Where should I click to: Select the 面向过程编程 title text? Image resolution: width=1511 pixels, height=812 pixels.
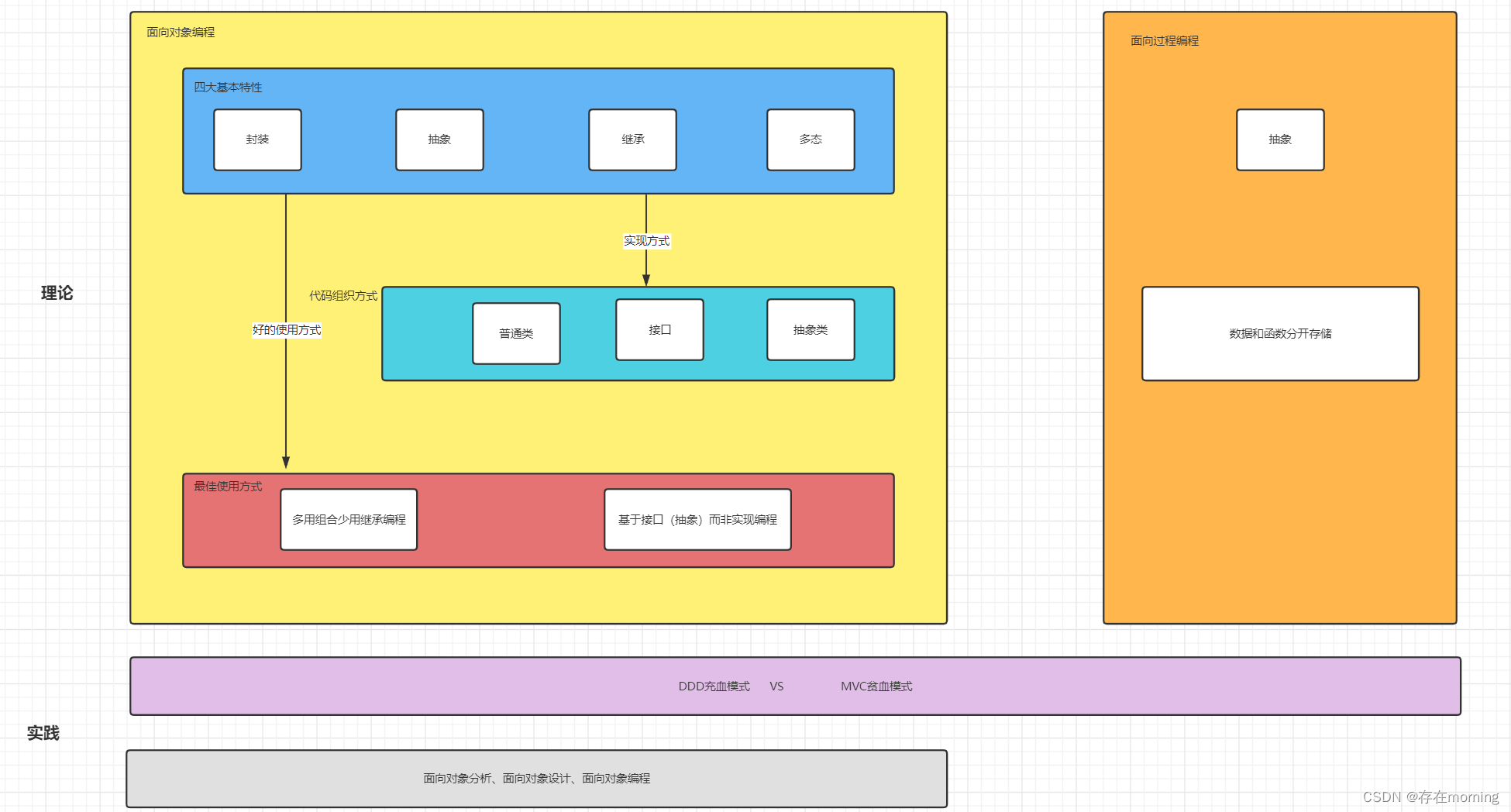(1165, 41)
